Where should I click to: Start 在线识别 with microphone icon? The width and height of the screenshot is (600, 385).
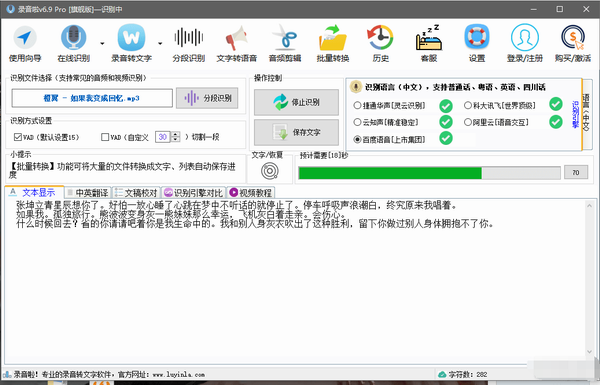[x=73, y=43]
